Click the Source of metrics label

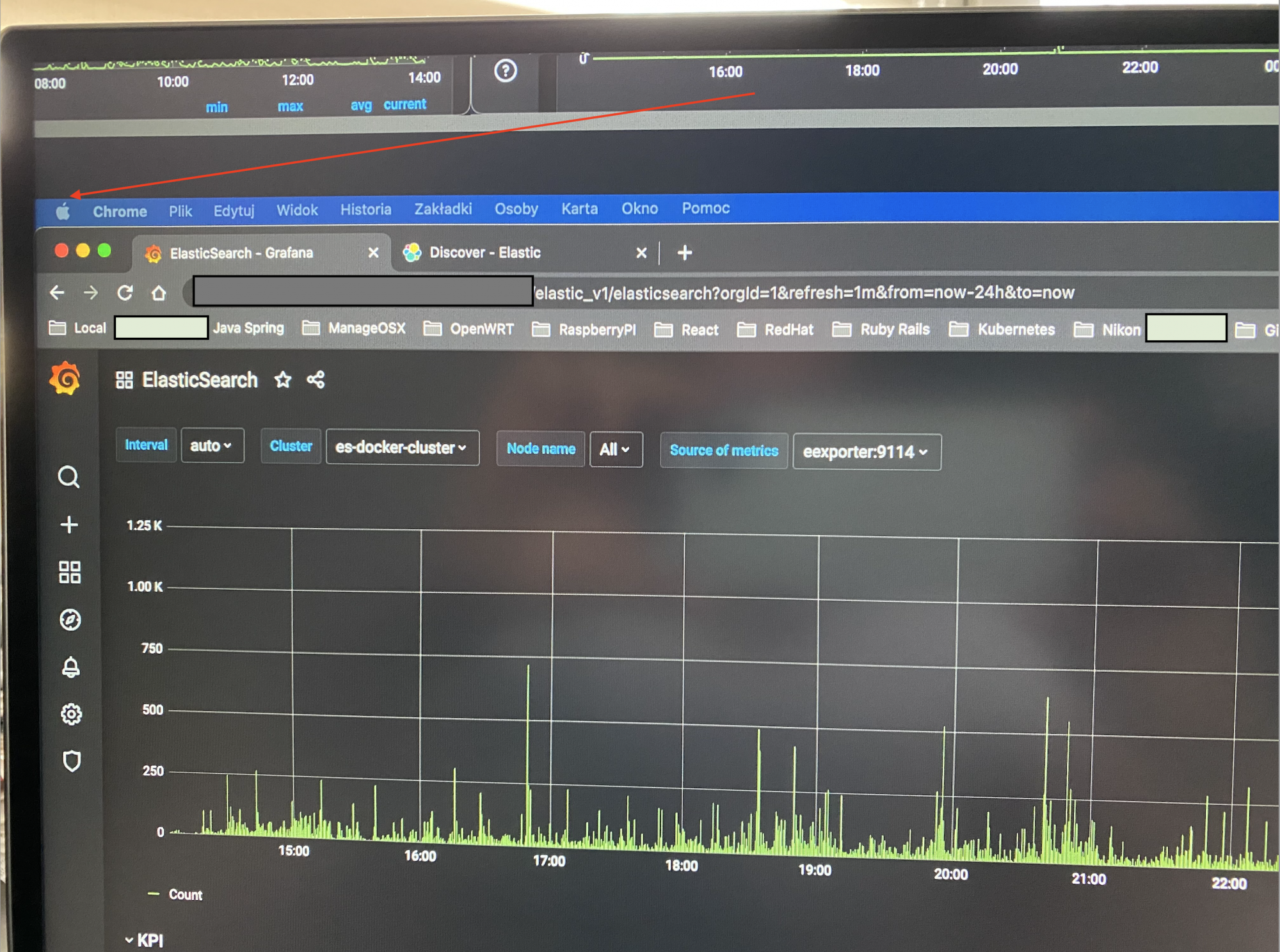724,450
